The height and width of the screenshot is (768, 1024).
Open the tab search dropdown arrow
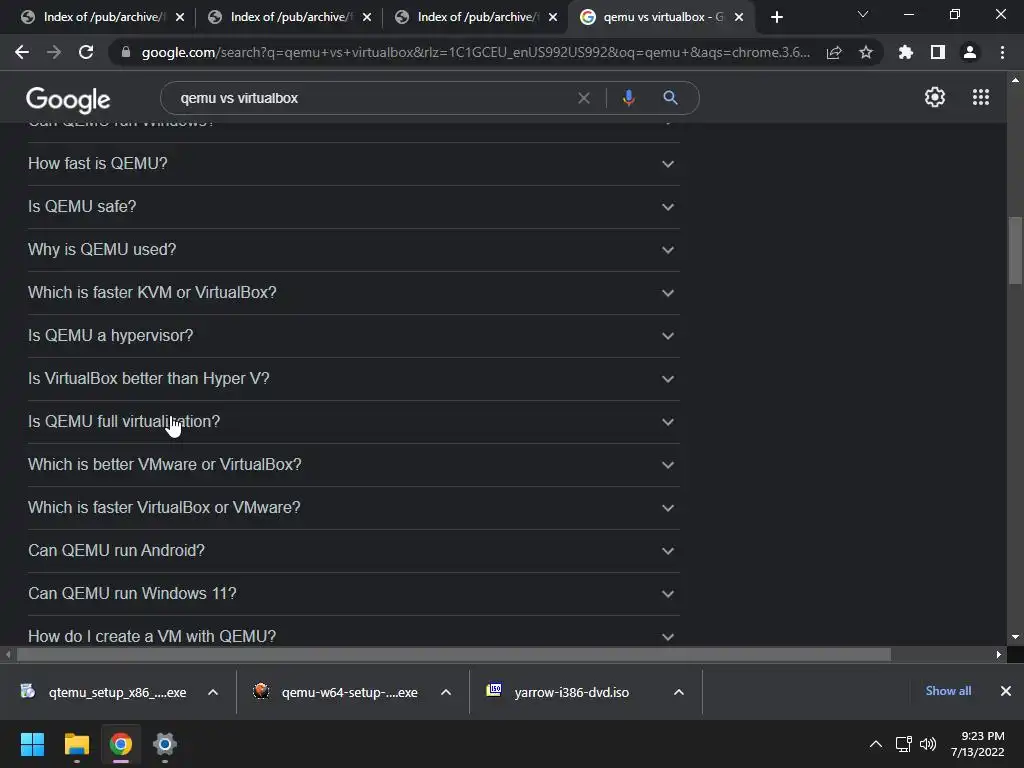coord(863,14)
